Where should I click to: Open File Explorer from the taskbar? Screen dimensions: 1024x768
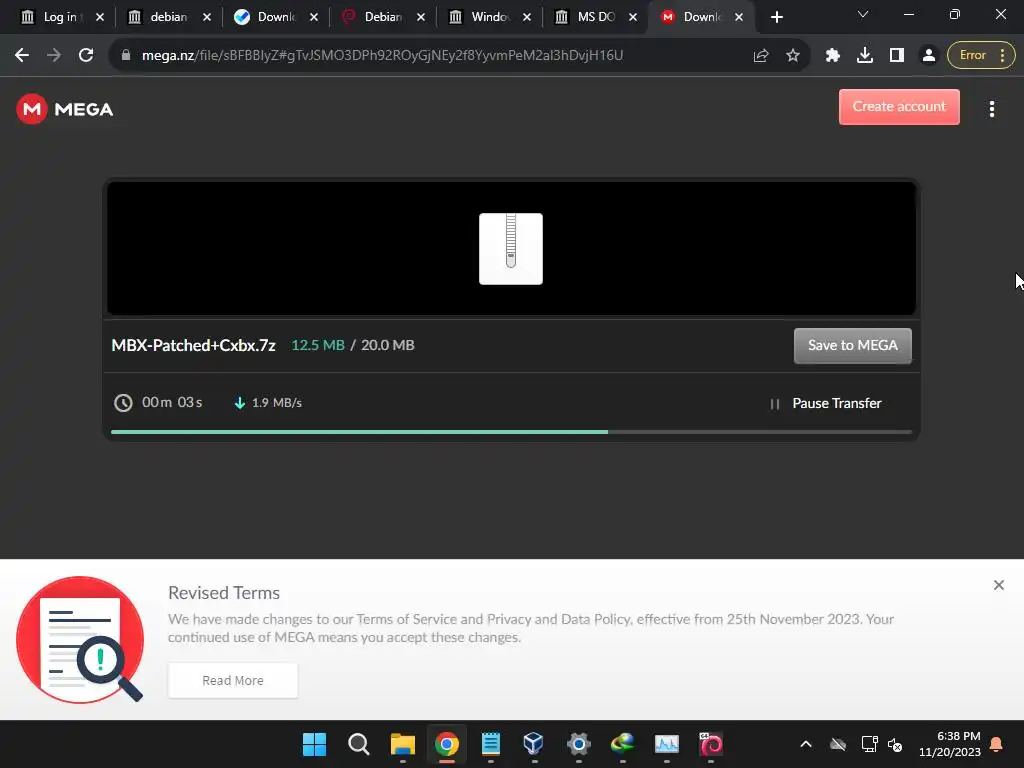(x=402, y=744)
